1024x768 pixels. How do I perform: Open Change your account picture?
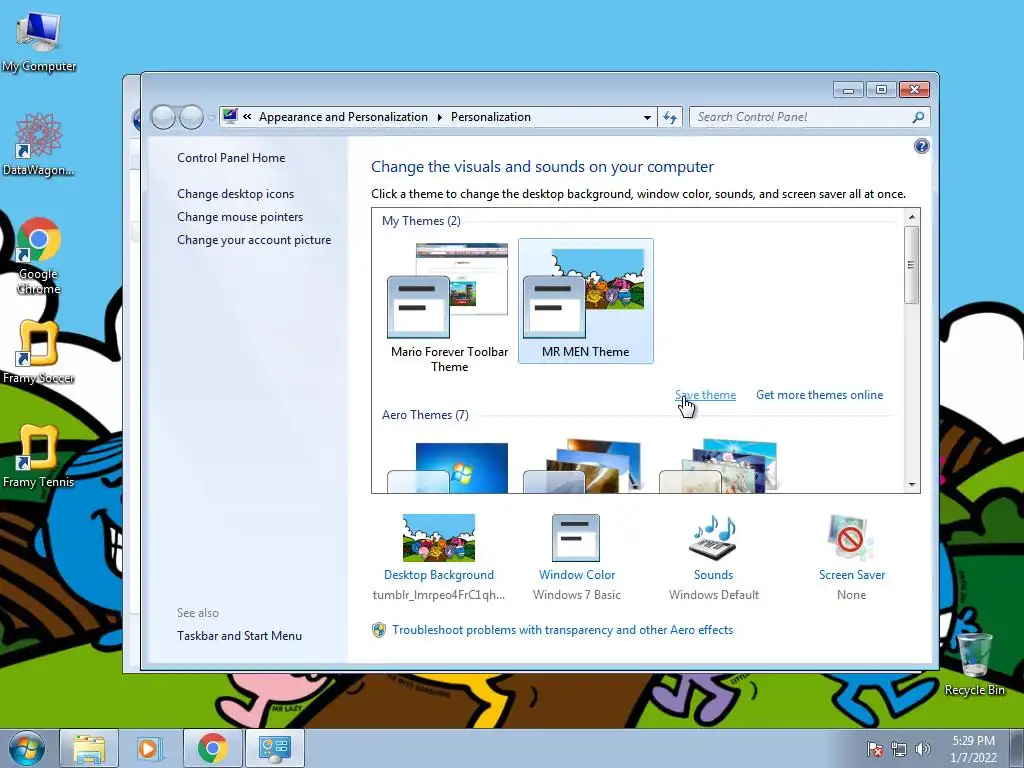253,240
